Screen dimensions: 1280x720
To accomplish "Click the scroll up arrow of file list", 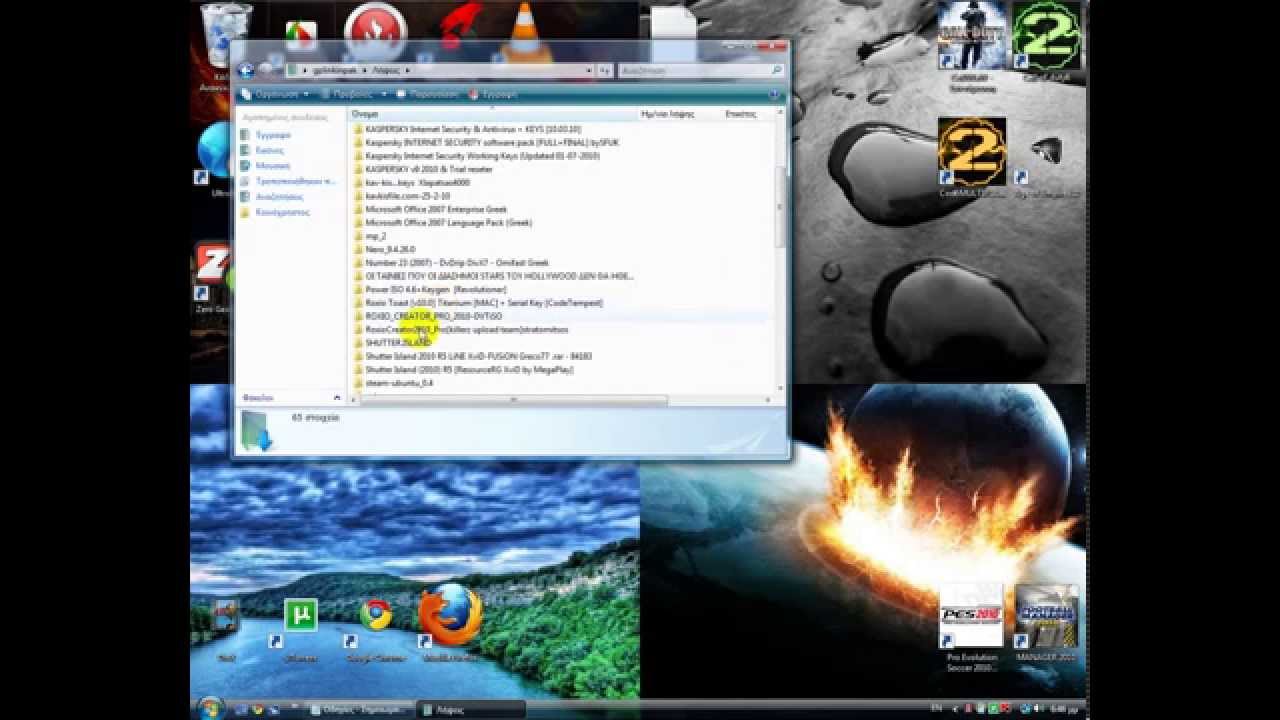I will (782, 115).
